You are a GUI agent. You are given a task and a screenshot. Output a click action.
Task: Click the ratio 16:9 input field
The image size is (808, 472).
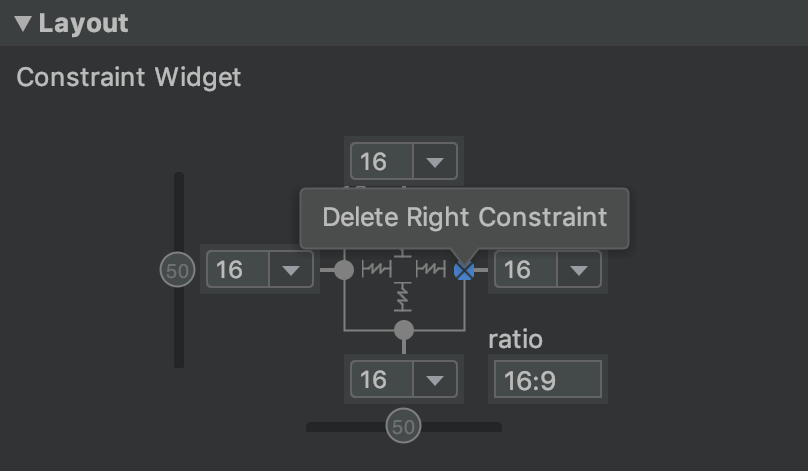548,380
